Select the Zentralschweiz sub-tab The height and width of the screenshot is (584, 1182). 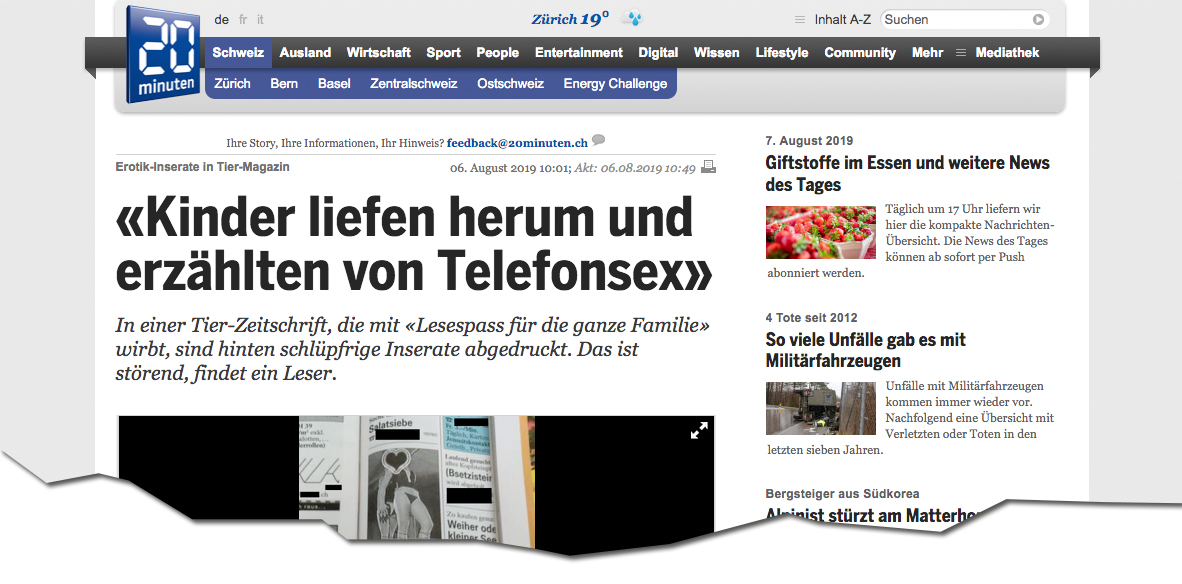pos(413,84)
